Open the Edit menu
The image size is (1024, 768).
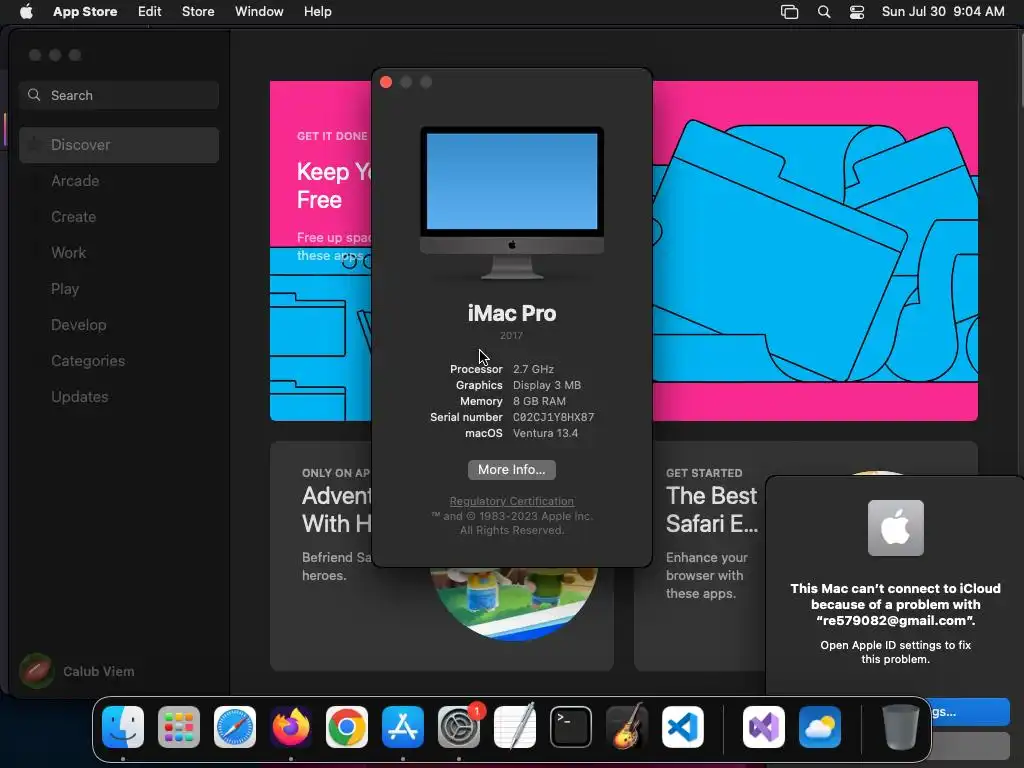click(150, 12)
